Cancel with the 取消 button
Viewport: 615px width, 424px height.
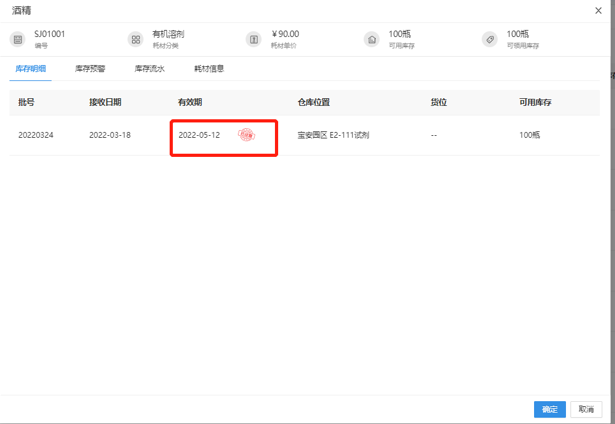(x=586, y=409)
